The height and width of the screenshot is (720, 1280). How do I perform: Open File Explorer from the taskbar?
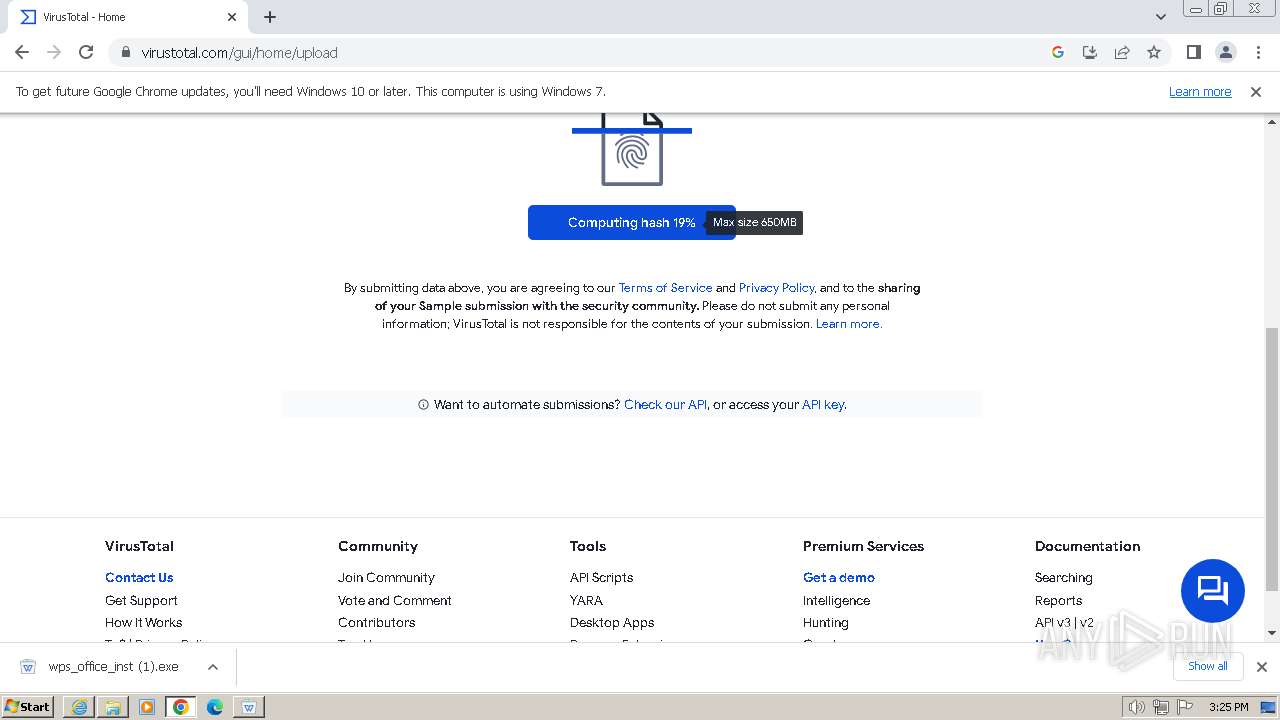113,706
